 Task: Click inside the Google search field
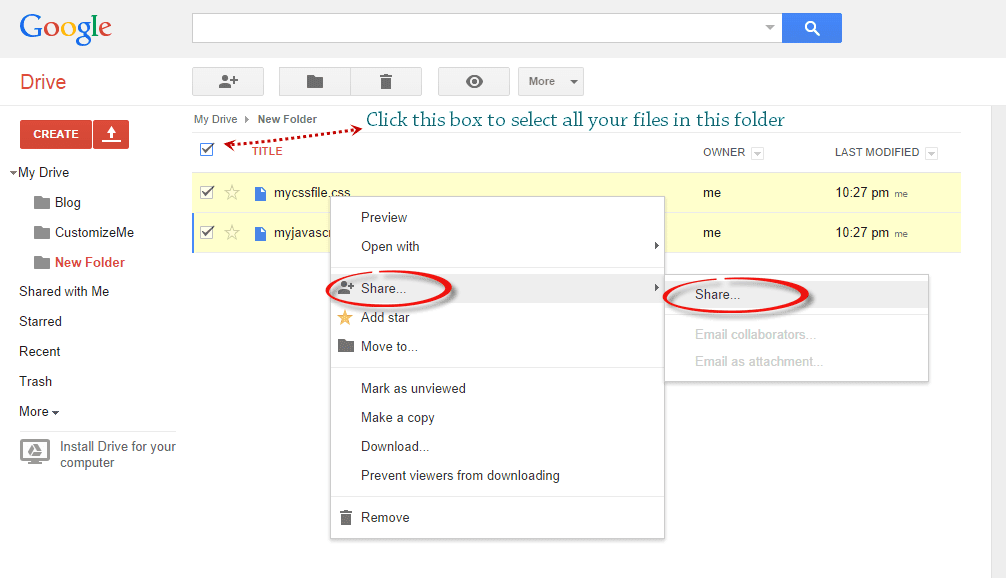(x=480, y=27)
